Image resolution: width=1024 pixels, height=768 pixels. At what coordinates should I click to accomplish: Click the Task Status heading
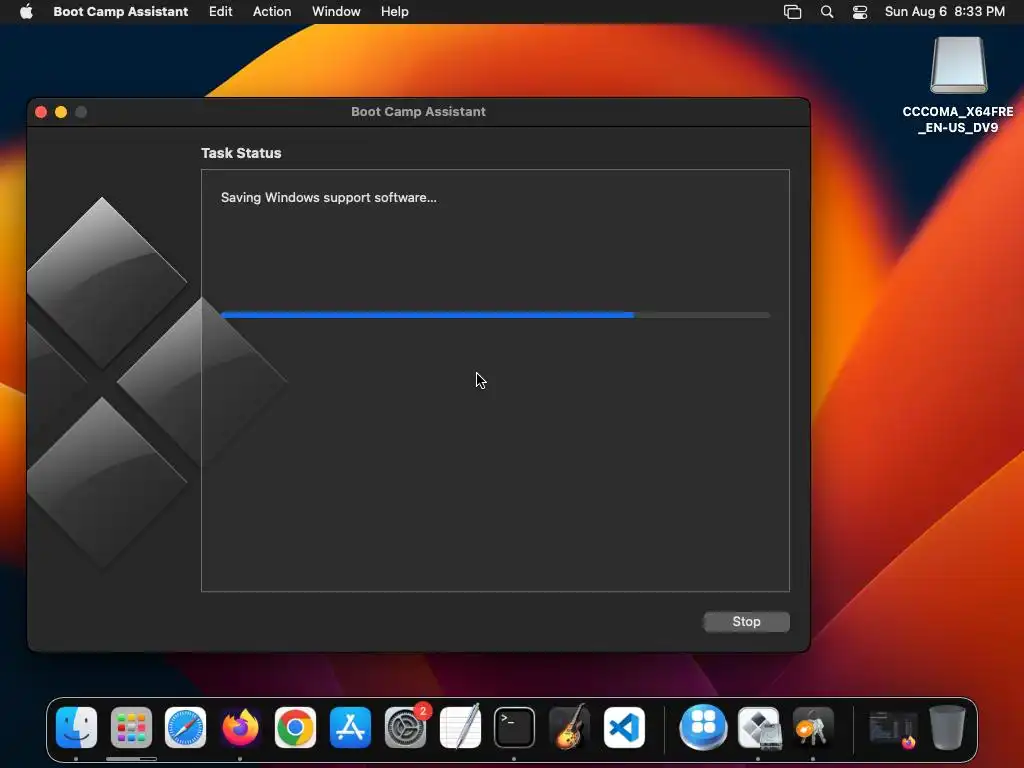tap(241, 153)
